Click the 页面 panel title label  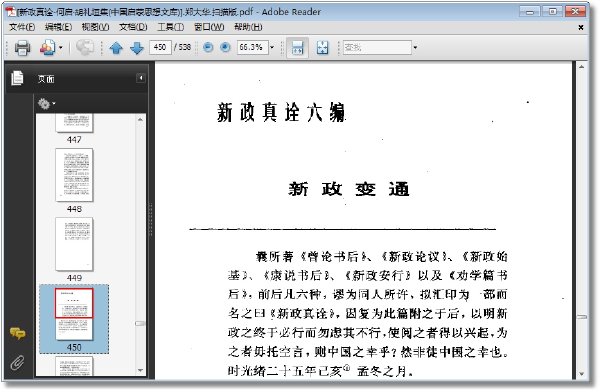[x=46, y=79]
